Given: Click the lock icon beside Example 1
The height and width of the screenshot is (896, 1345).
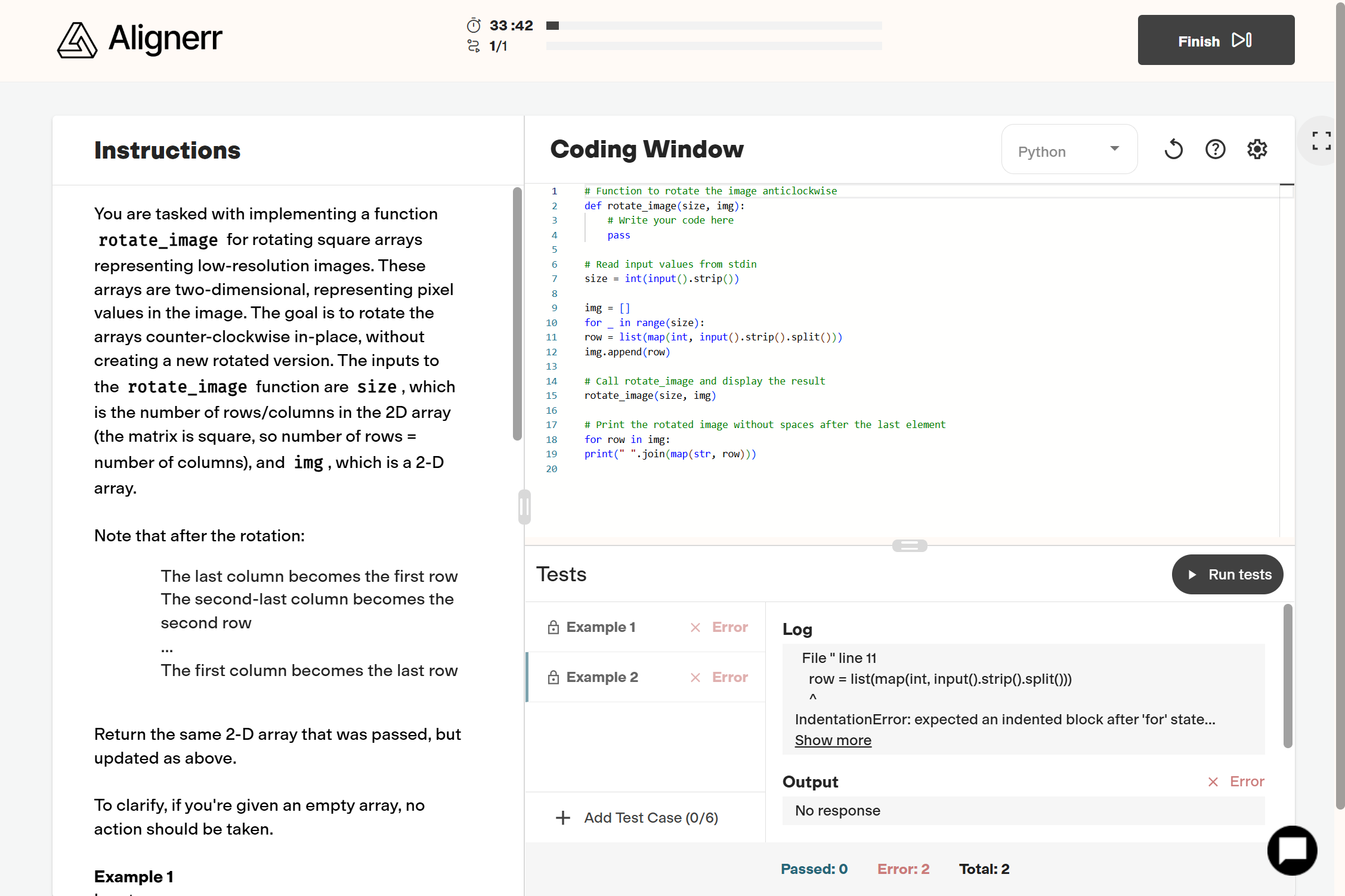Looking at the screenshot, I should point(554,627).
